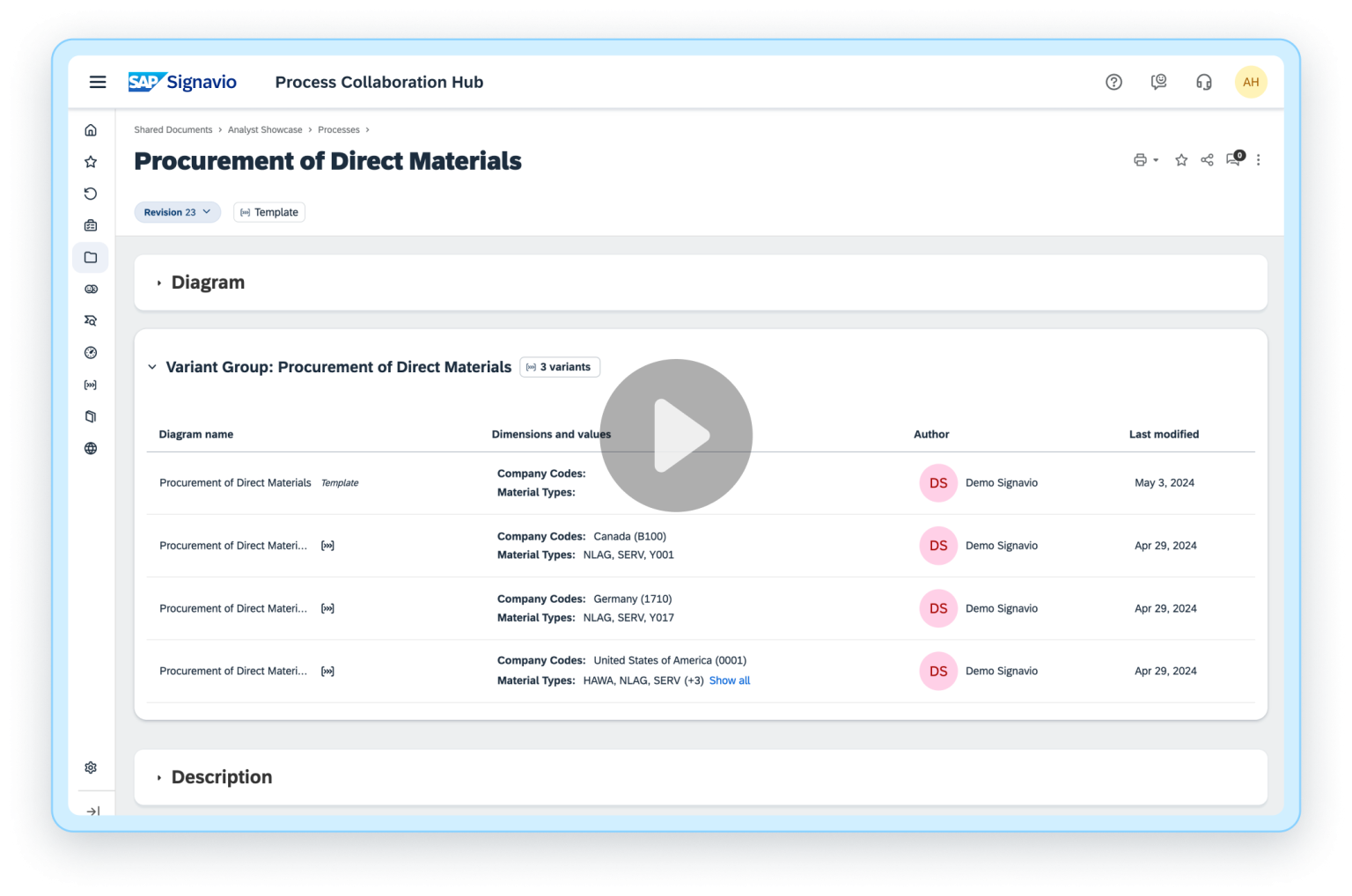
Task: Toggle the hamburger navigation menu
Action: click(x=97, y=82)
